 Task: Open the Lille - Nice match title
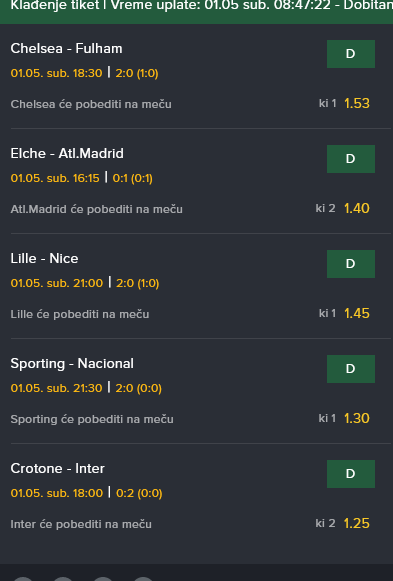[x=44, y=258]
